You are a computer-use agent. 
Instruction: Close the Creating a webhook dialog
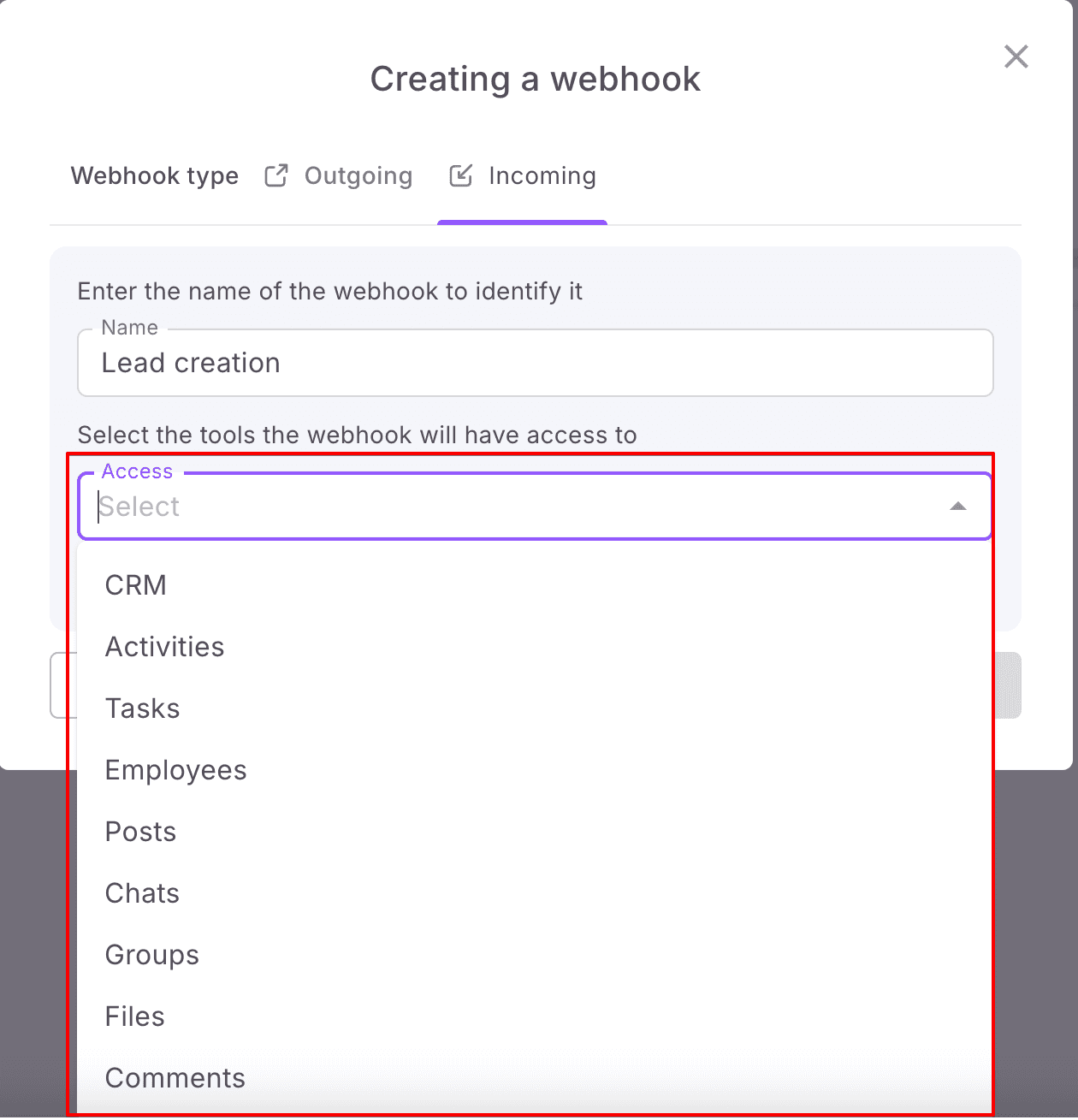point(1016,56)
